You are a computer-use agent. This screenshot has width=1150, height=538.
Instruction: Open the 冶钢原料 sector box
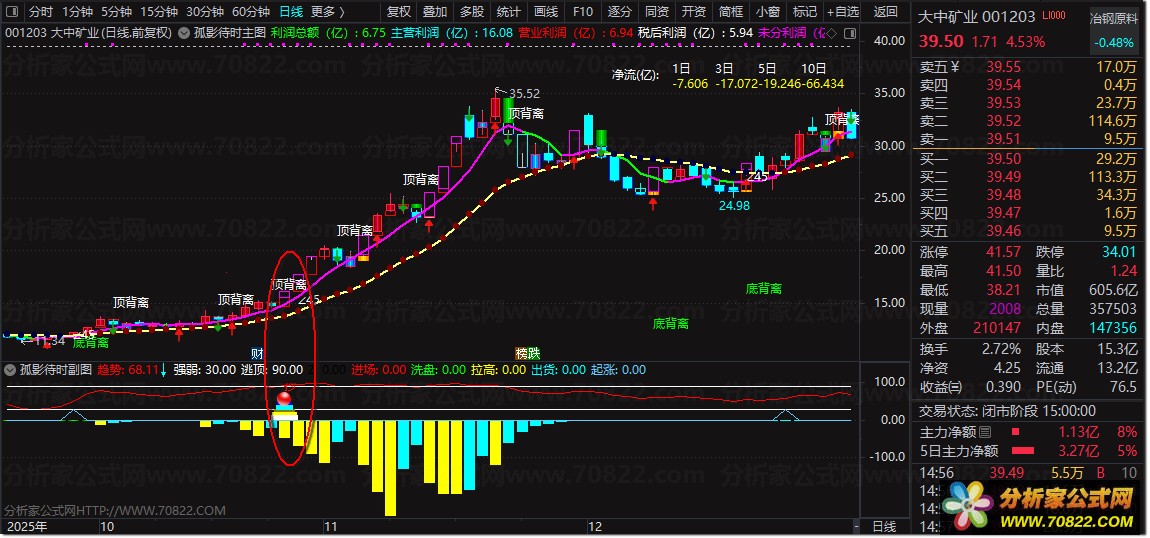coord(1116,32)
